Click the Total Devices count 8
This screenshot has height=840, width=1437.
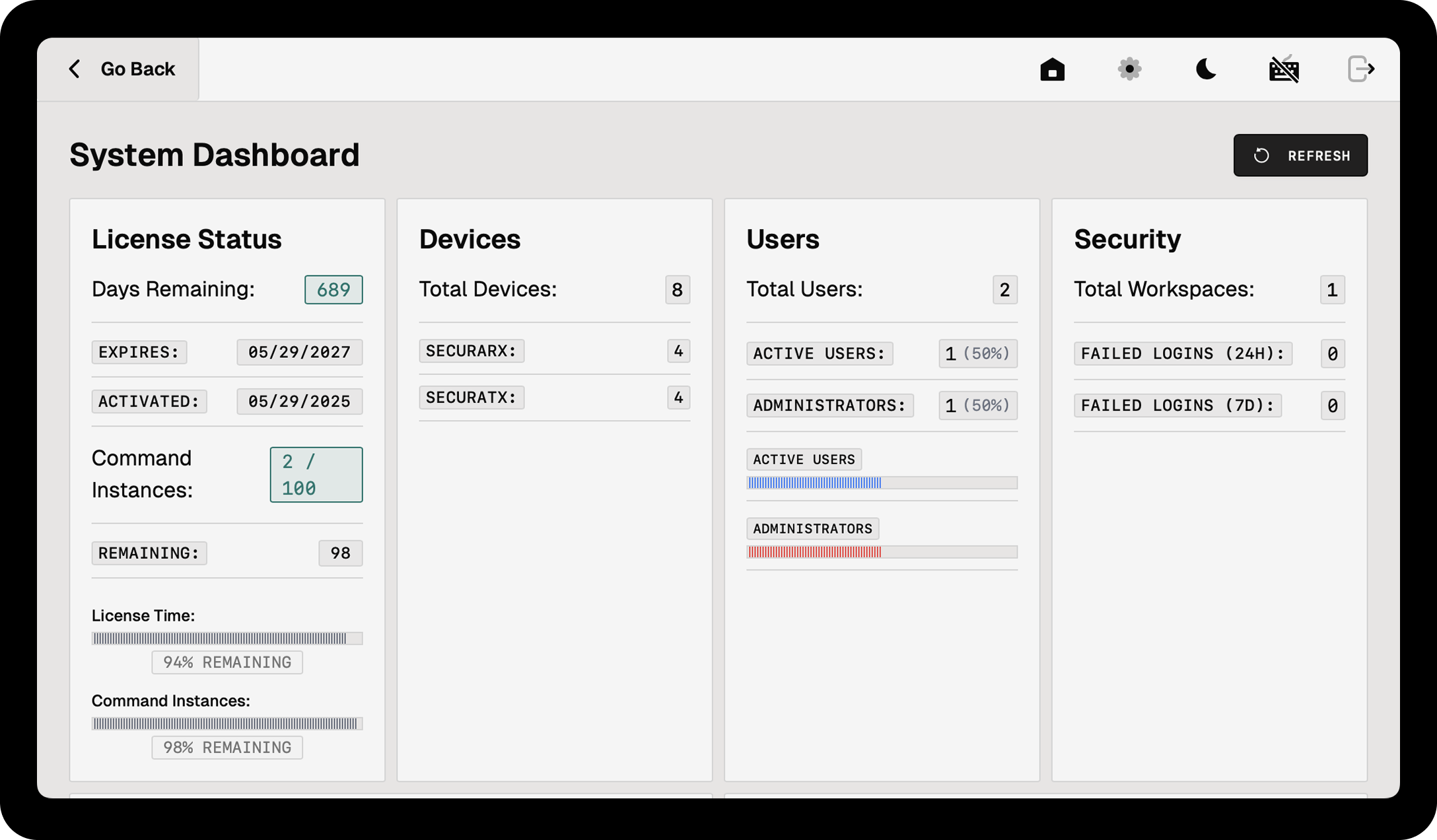coord(678,290)
